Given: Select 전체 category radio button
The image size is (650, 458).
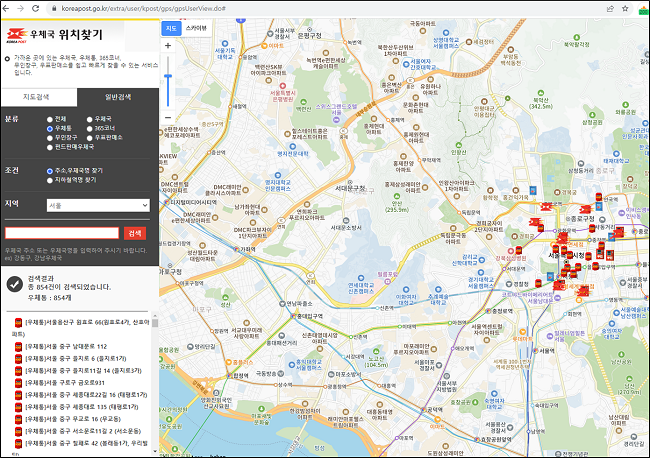Looking at the screenshot, I should click(50, 119).
